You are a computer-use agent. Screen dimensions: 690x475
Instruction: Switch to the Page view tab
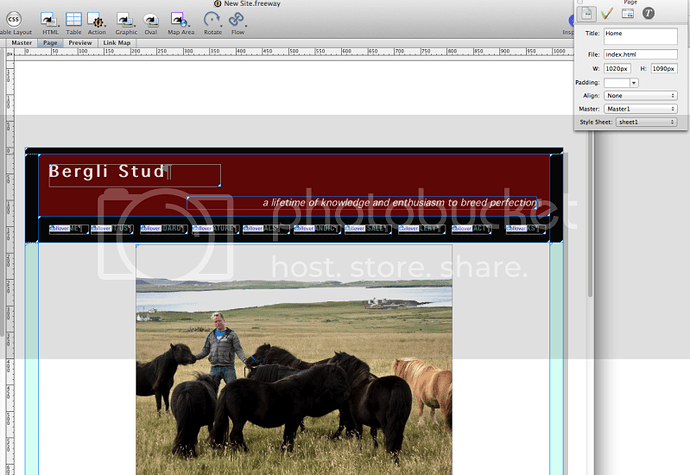point(50,43)
